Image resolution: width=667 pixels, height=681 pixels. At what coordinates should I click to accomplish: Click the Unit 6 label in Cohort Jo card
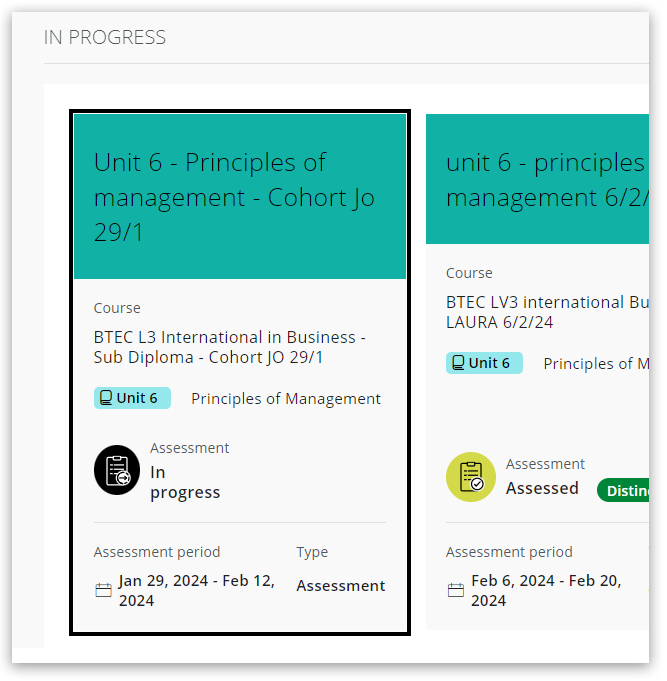[137, 398]
